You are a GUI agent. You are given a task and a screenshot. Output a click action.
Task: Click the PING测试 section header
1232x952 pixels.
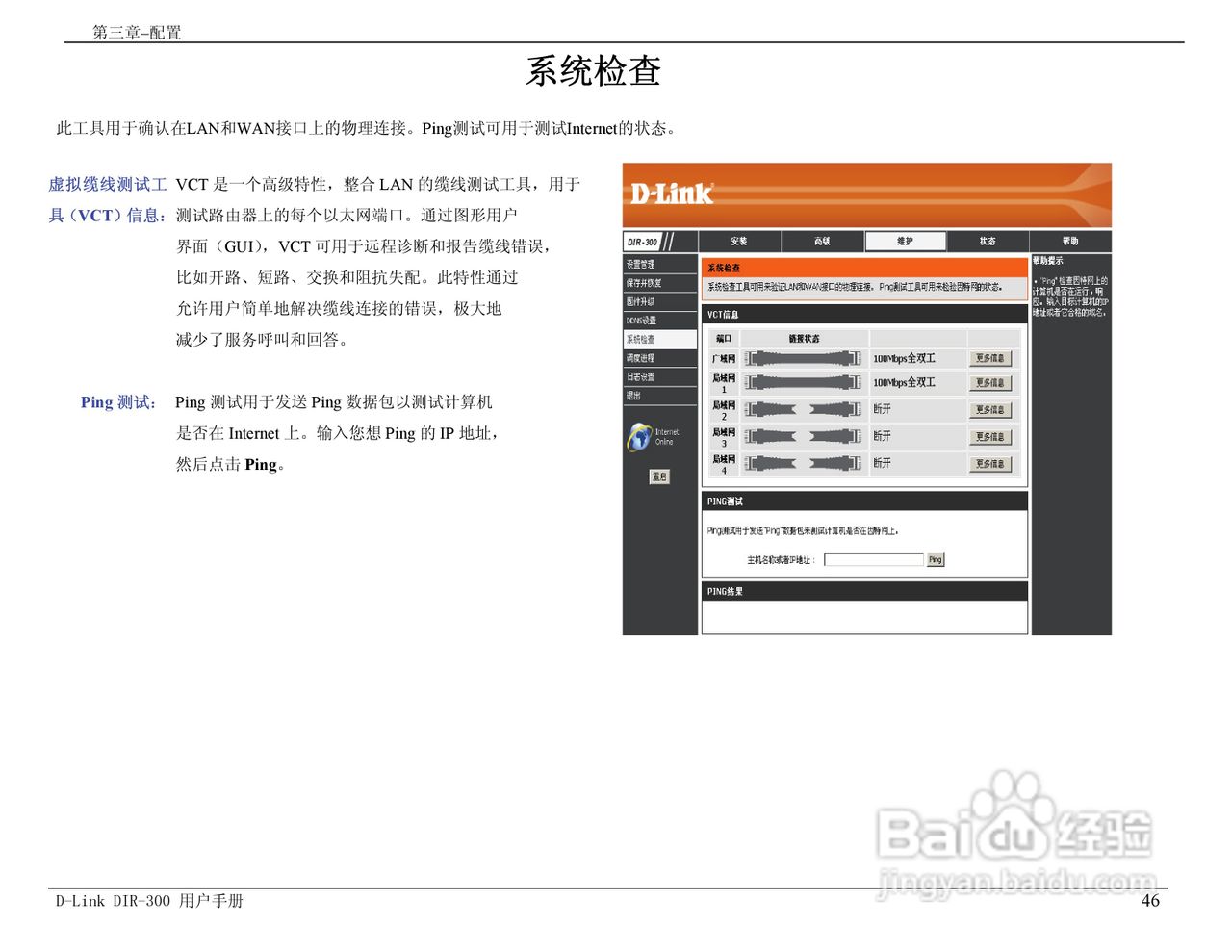tap(864, 502)
